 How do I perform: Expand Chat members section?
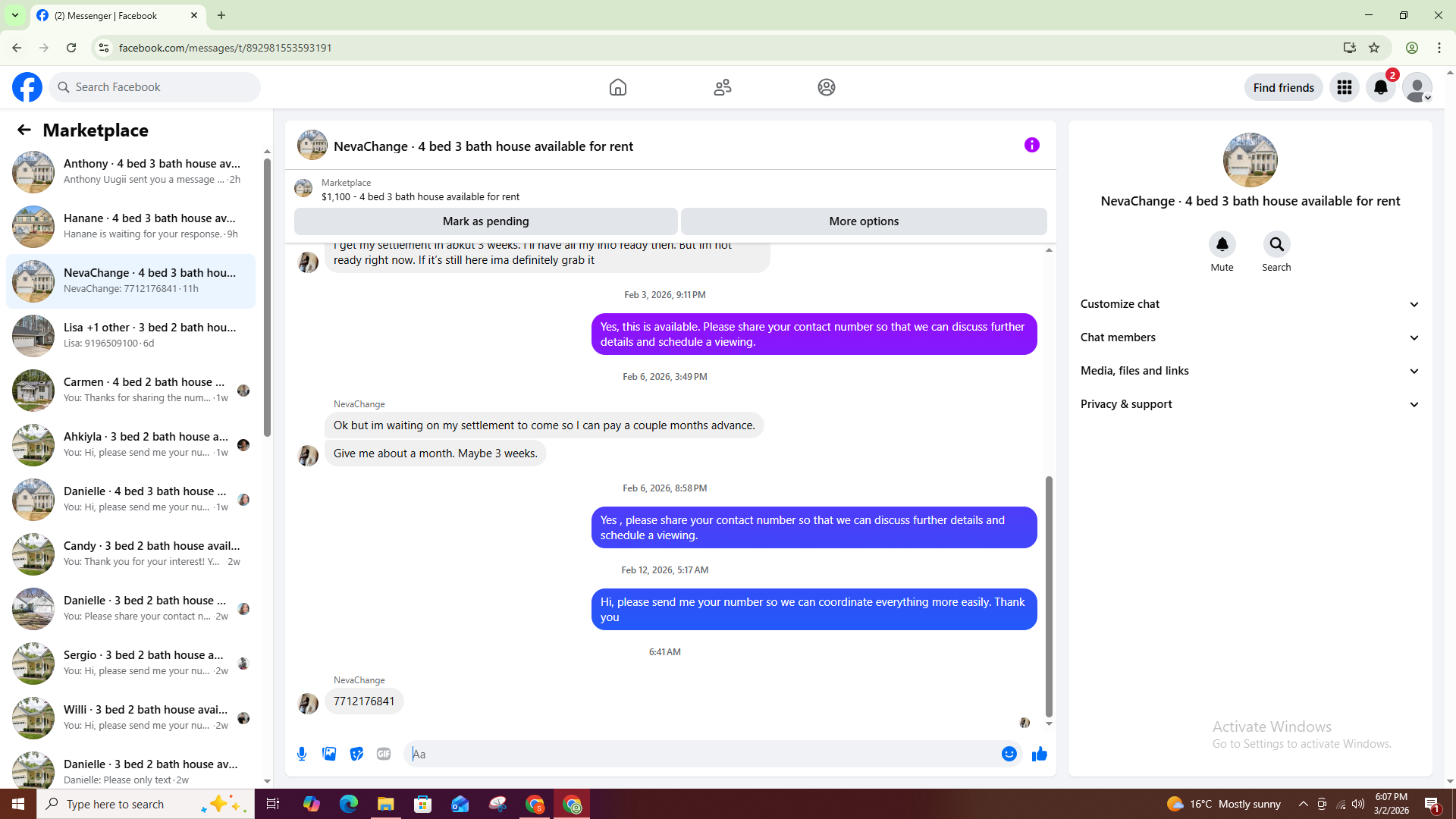tap(1250, 337)
